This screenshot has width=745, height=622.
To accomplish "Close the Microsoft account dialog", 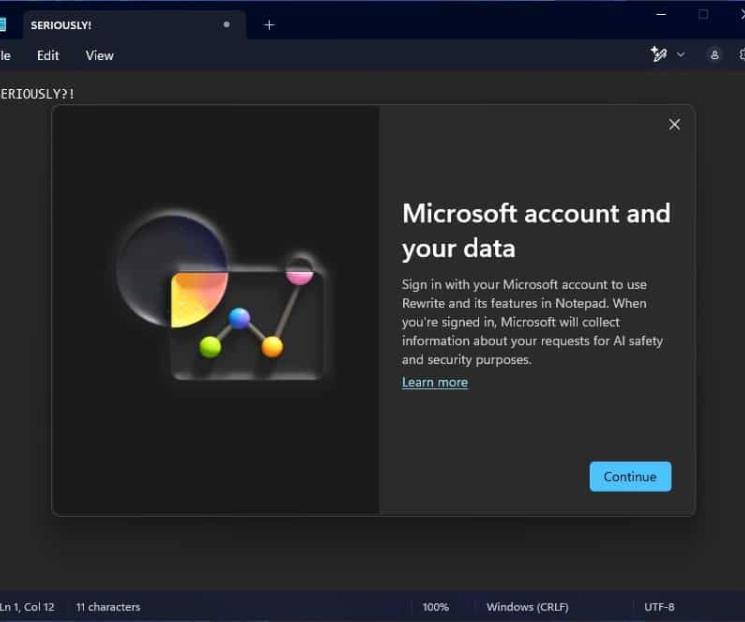I will [674, 124].
